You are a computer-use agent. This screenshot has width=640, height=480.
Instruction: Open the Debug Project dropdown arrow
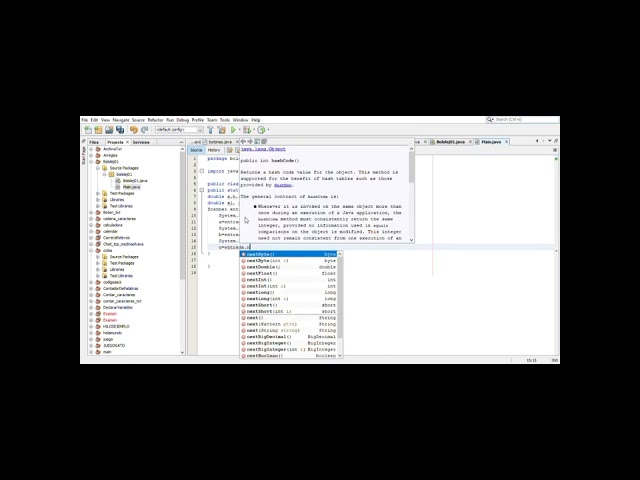[x=253, y=130]
